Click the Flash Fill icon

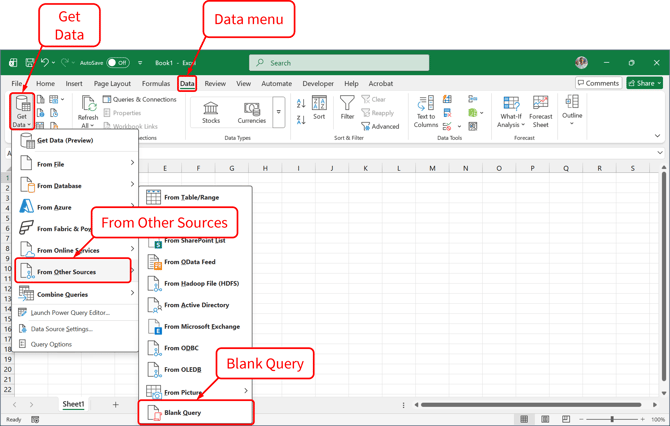click(x=447, y=100)
